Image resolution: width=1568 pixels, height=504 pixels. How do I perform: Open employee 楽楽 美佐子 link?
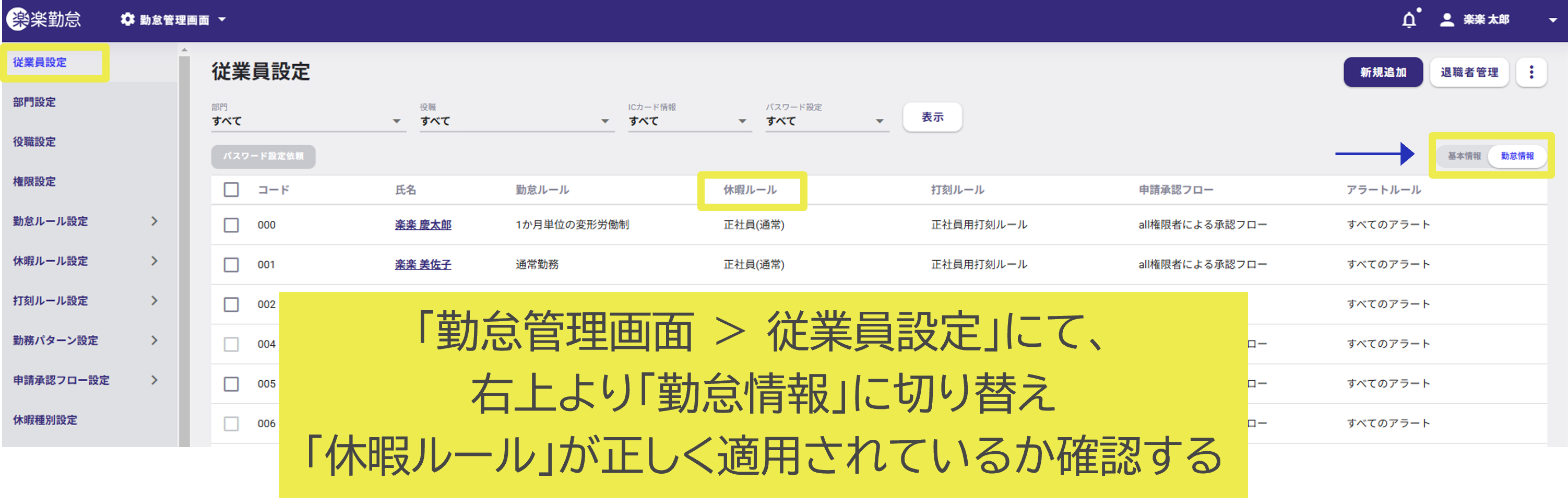(x=423, y=265)
